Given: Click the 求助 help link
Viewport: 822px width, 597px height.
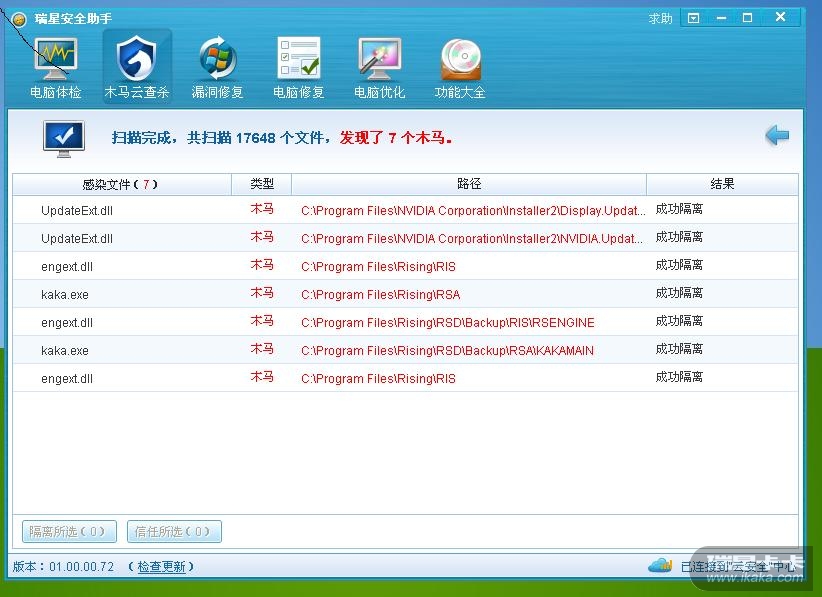Looking at the screenshot, I should pos(660,18).
